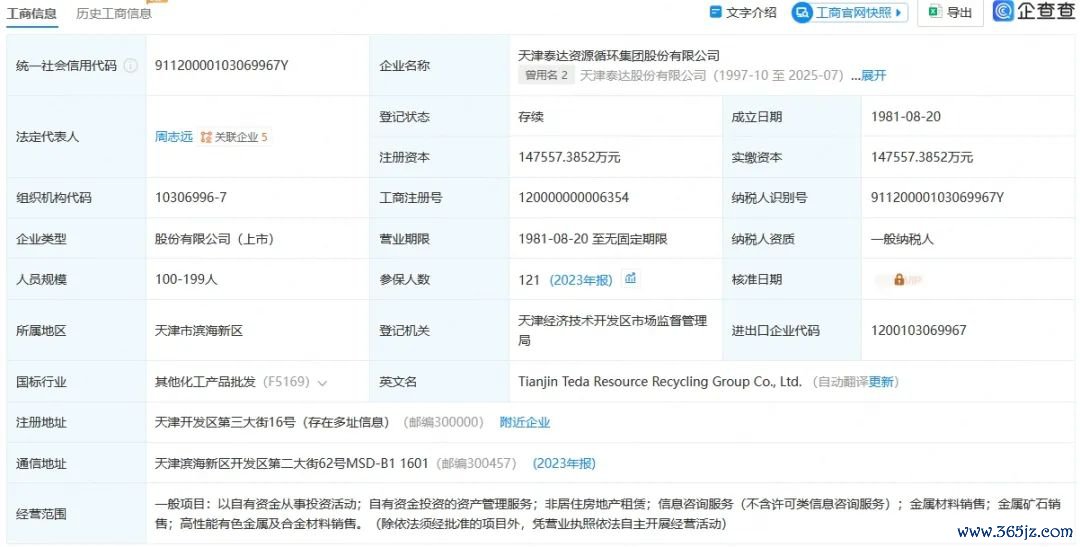Click the (2023年报) link beside 参保人数

pos(581,280)
